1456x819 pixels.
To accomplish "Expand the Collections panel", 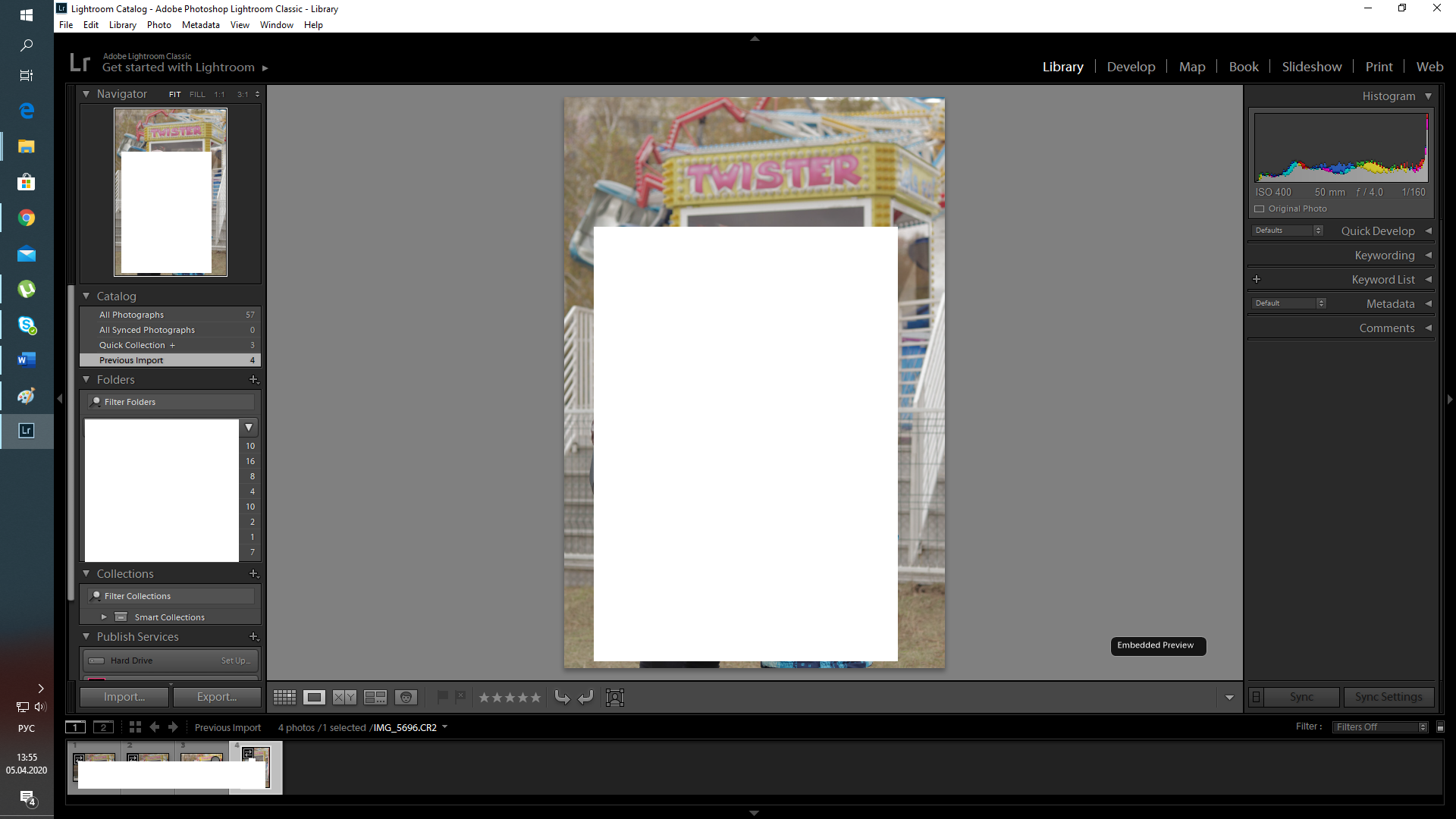I will 86,573.
